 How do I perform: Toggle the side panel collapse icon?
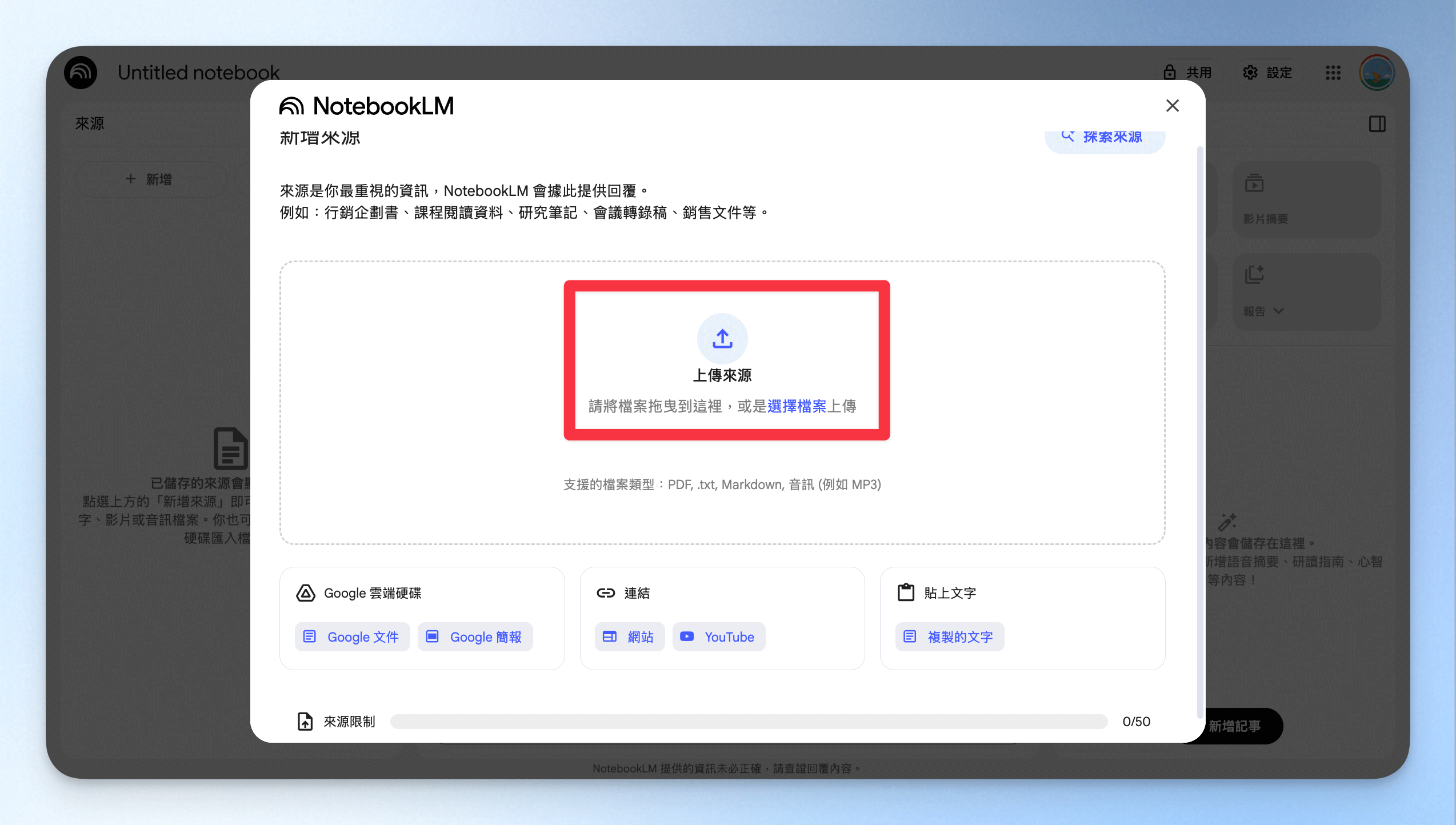click(x=1377, y=123)
